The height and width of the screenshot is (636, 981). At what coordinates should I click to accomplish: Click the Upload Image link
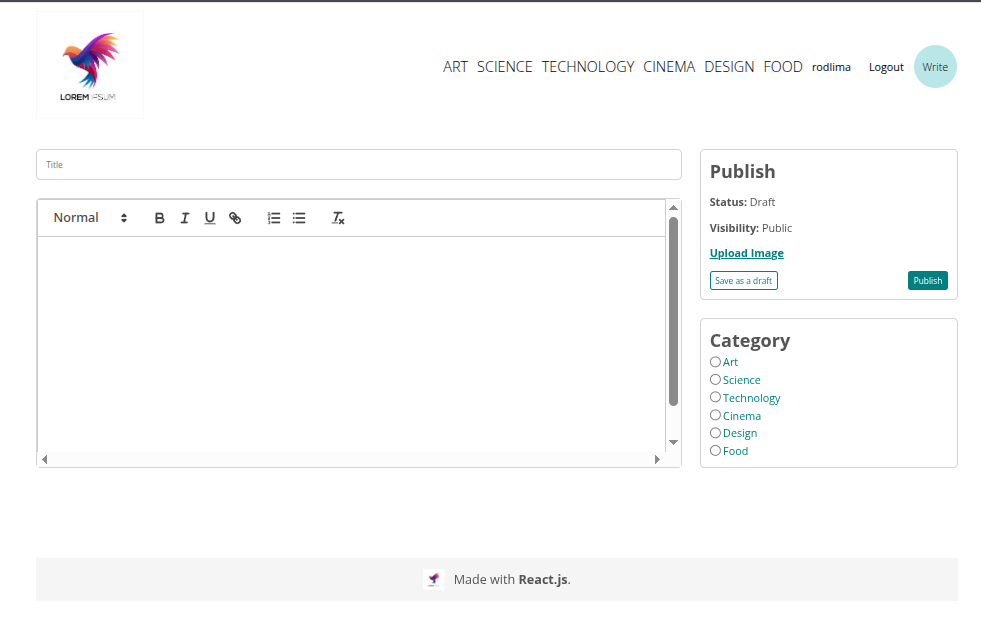(x=746, y=254)
